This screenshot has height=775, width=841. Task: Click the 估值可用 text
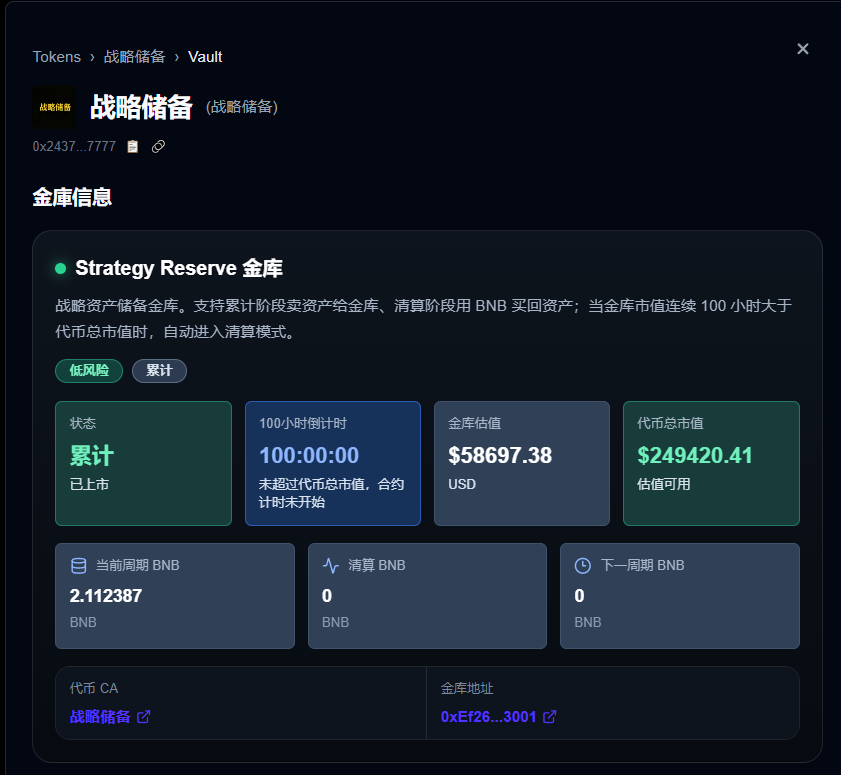[x=663, y=484]
